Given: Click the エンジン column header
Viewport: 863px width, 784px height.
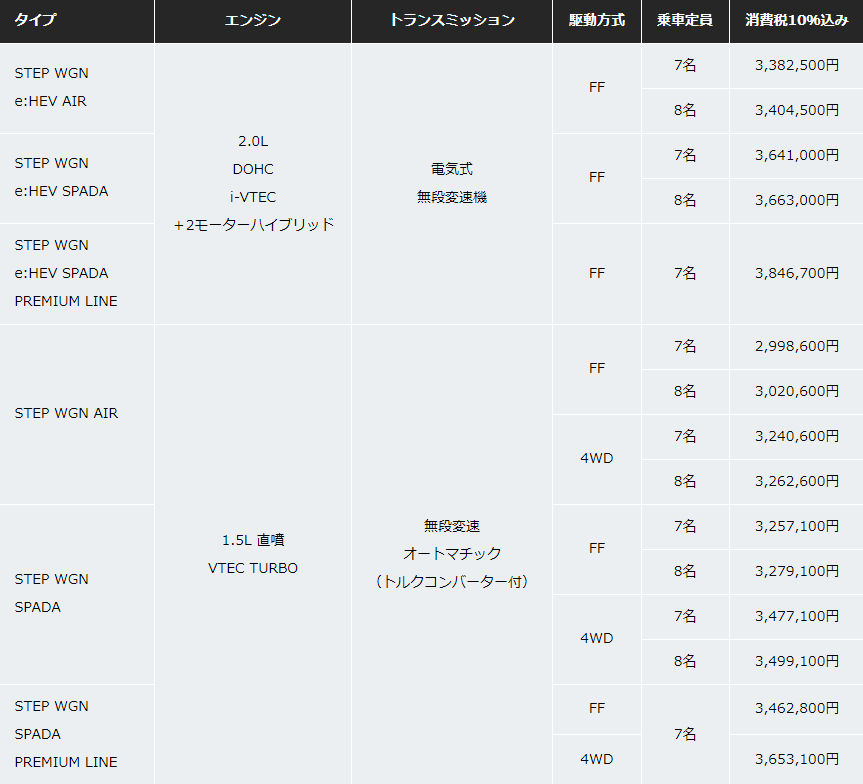Looking at the screenshot, I should pos(252,20).
